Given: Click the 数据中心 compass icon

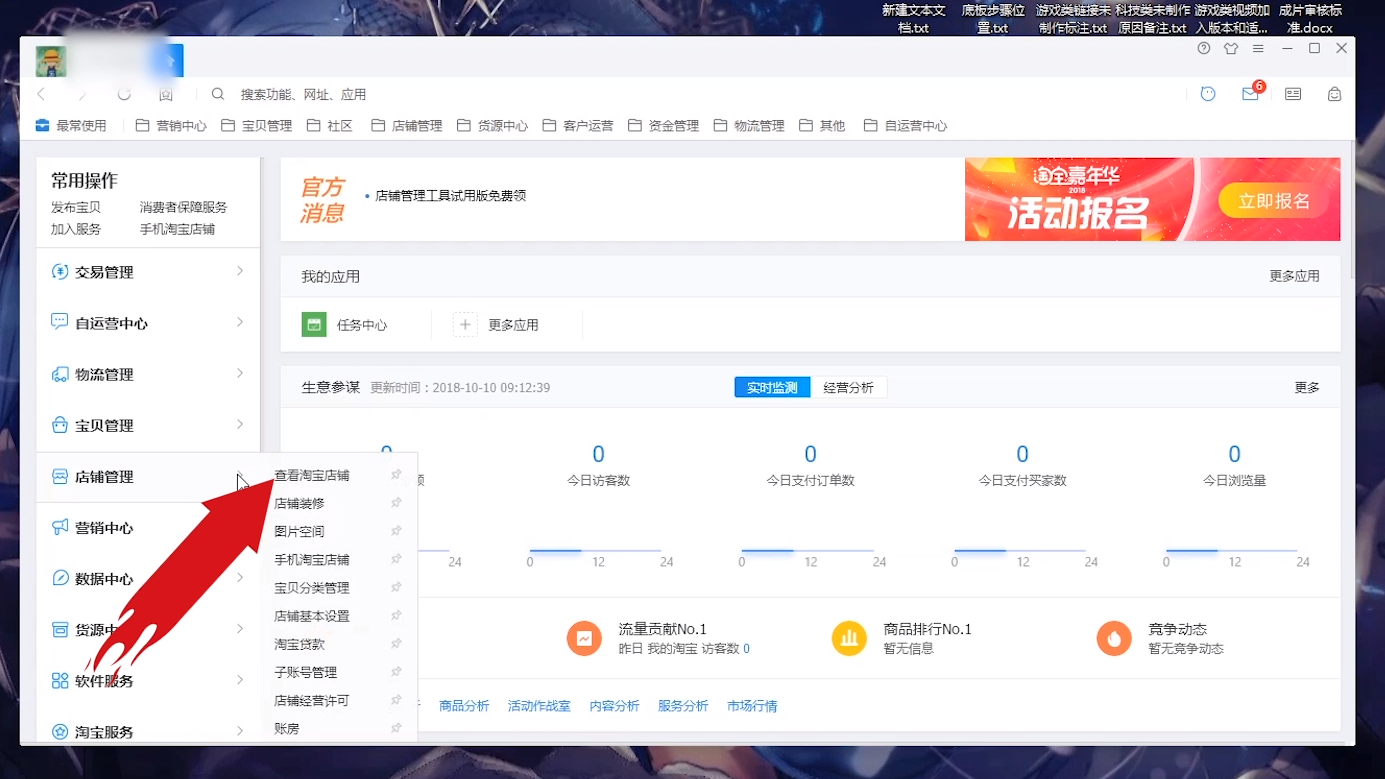Looking at the screenshot, I should pos(60,579).
